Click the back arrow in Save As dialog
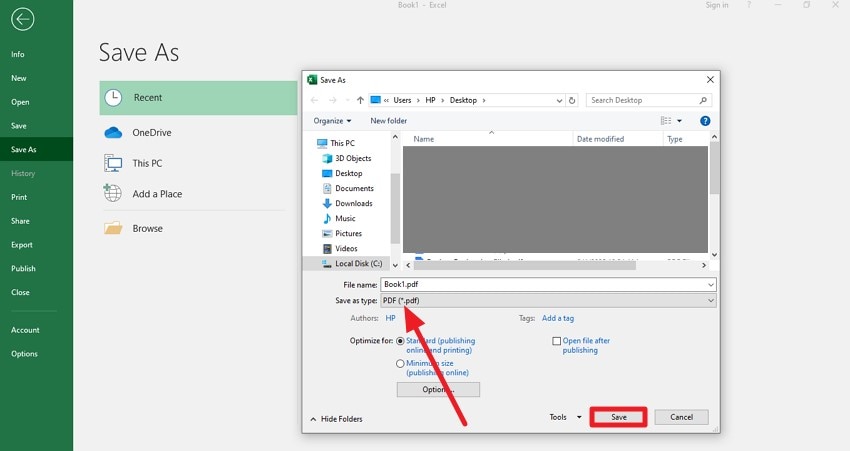The width and height of the screenshot is (850, 451). 314,100
